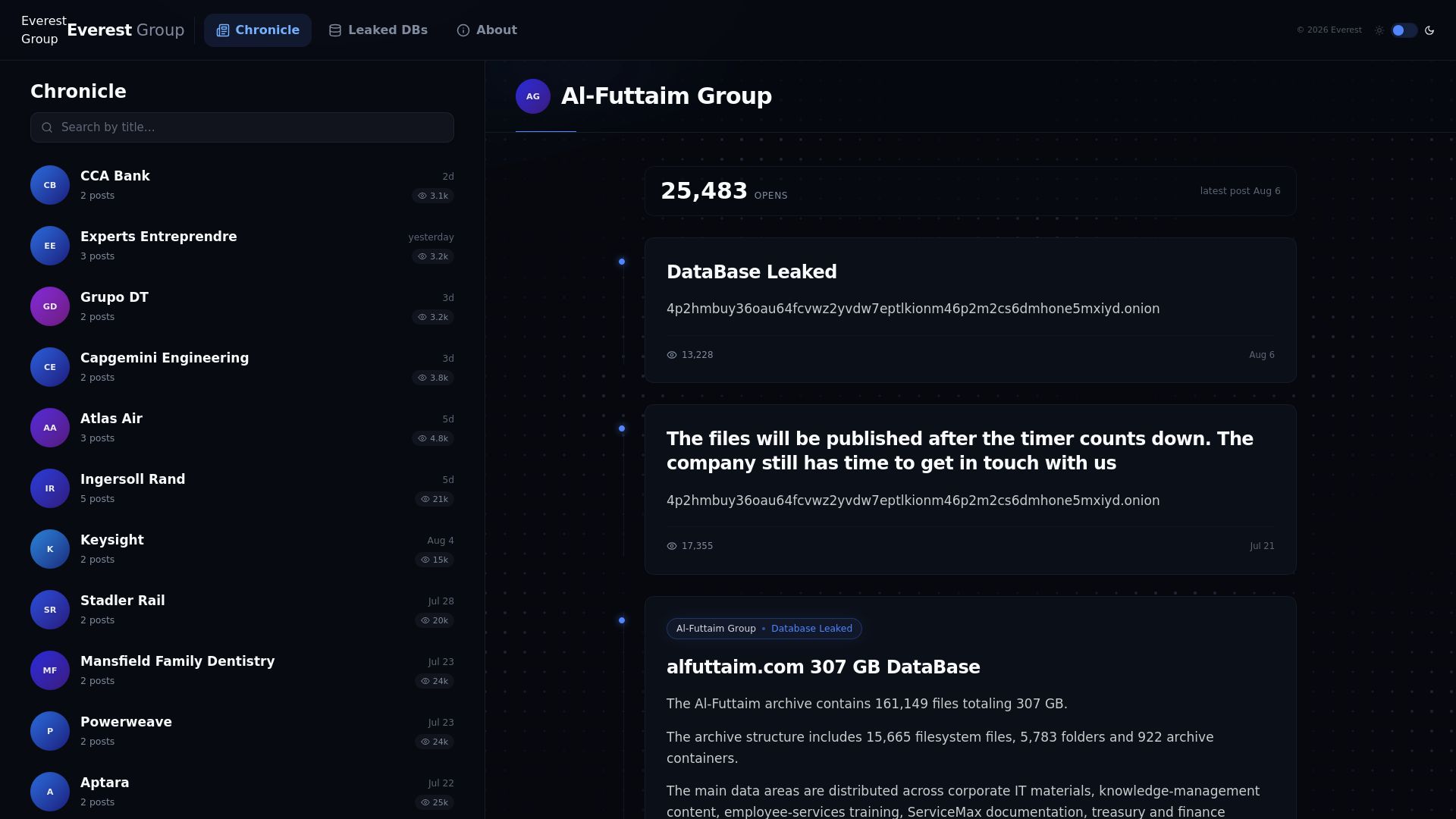Click the CE avatar for Capgemini Engineering

(50, 367)
